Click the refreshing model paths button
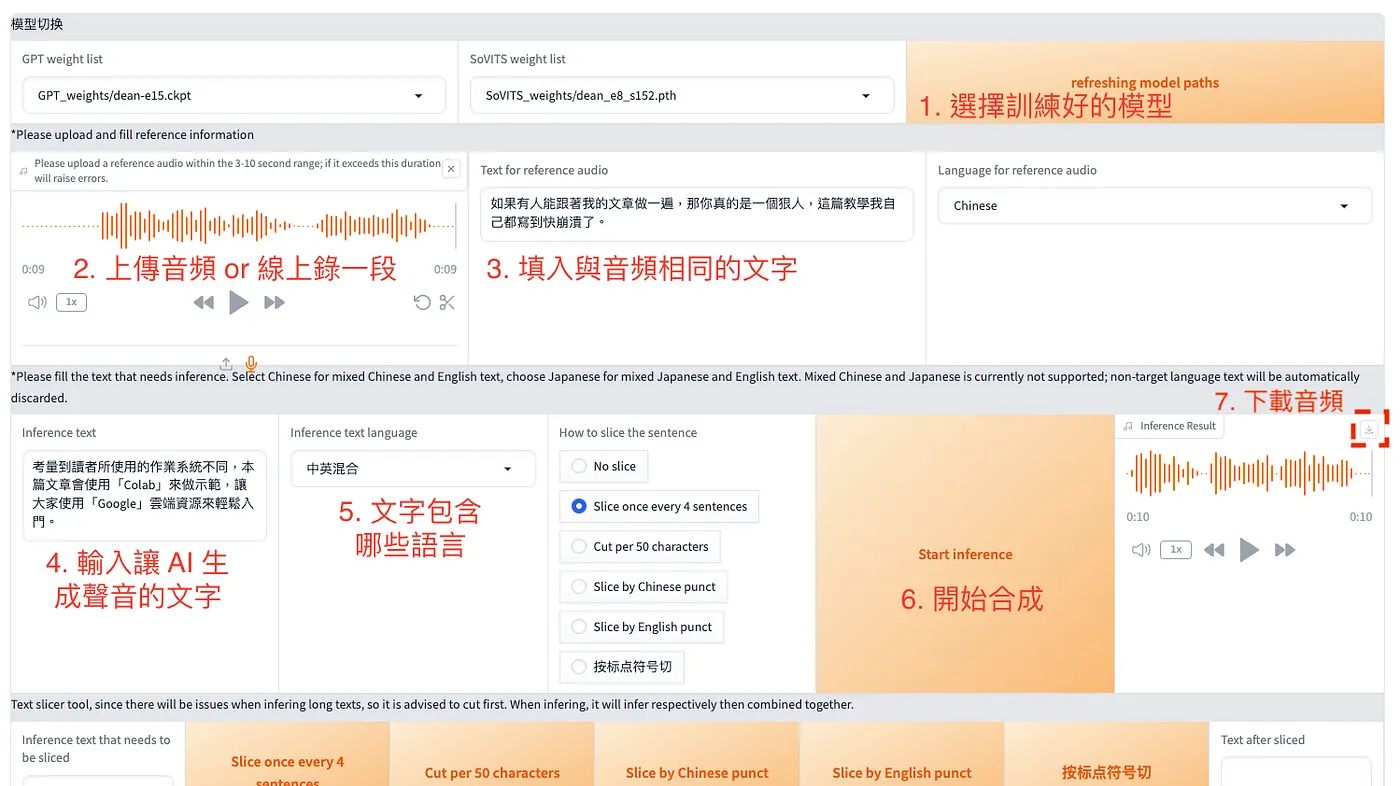The height and width of the screenshot is (786, 1400). point(1145,83)
